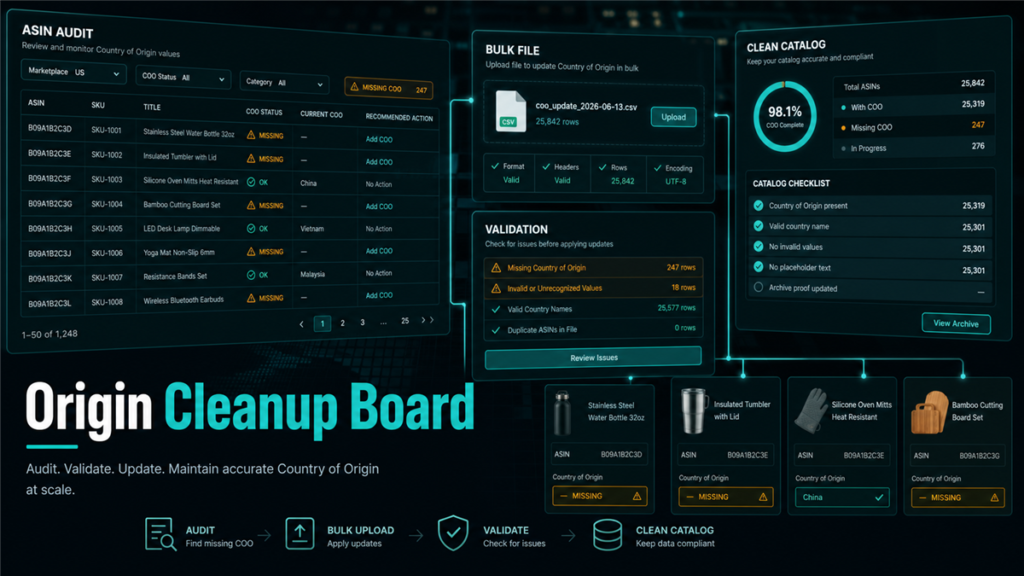Open China origin field on Oven Mitts card

842,498
